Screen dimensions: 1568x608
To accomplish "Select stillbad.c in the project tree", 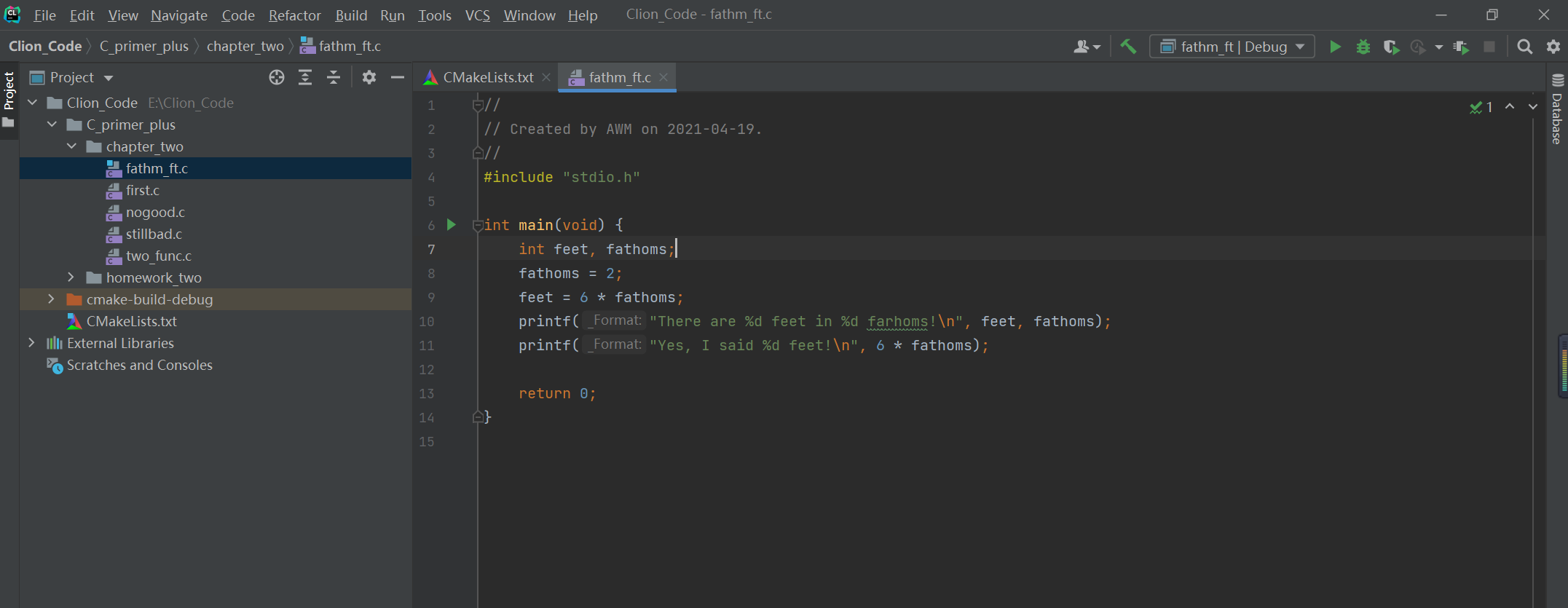I will (154, 234).
